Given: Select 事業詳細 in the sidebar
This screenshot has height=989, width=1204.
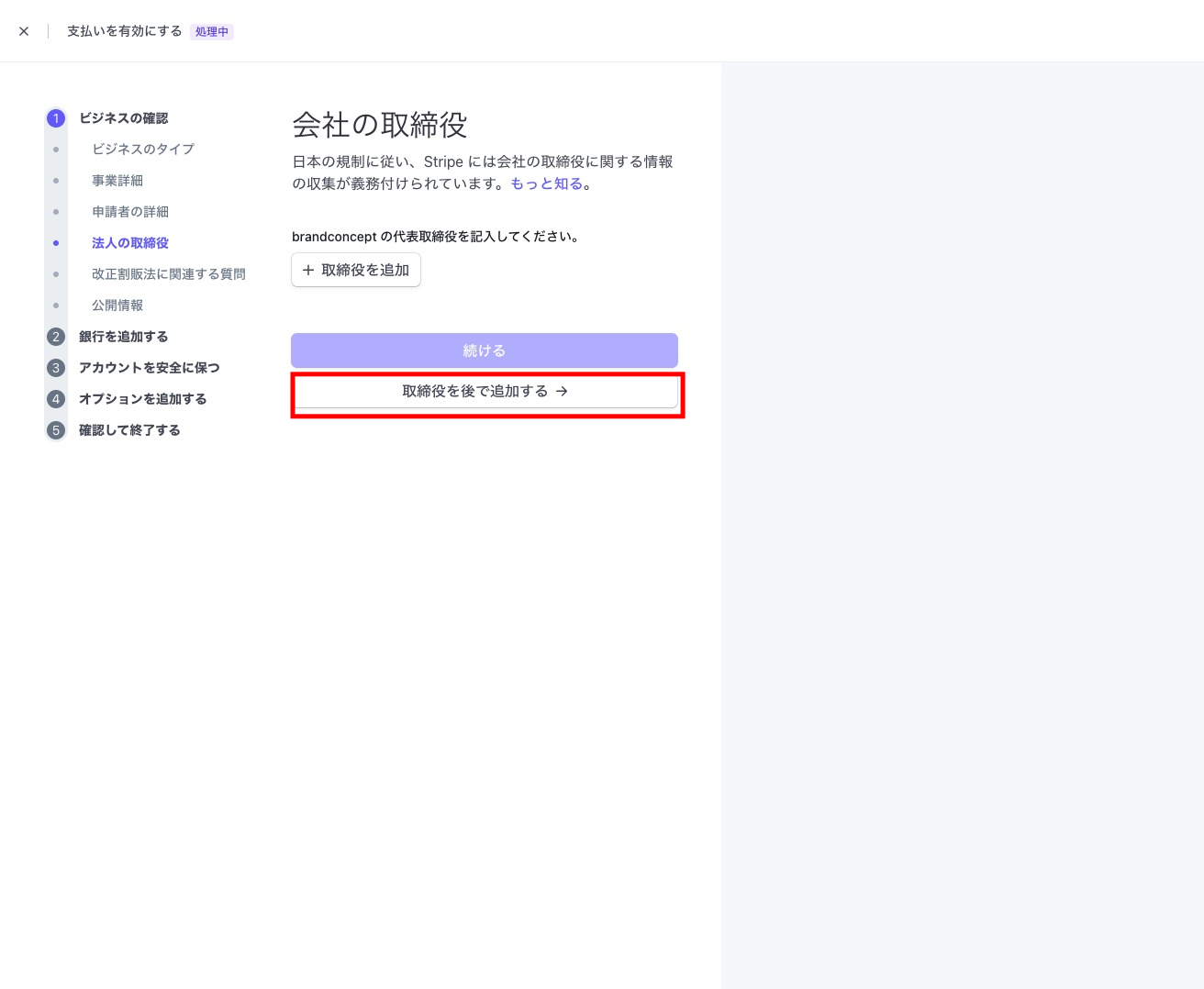Looking at the screenshot, I should 117,181.
